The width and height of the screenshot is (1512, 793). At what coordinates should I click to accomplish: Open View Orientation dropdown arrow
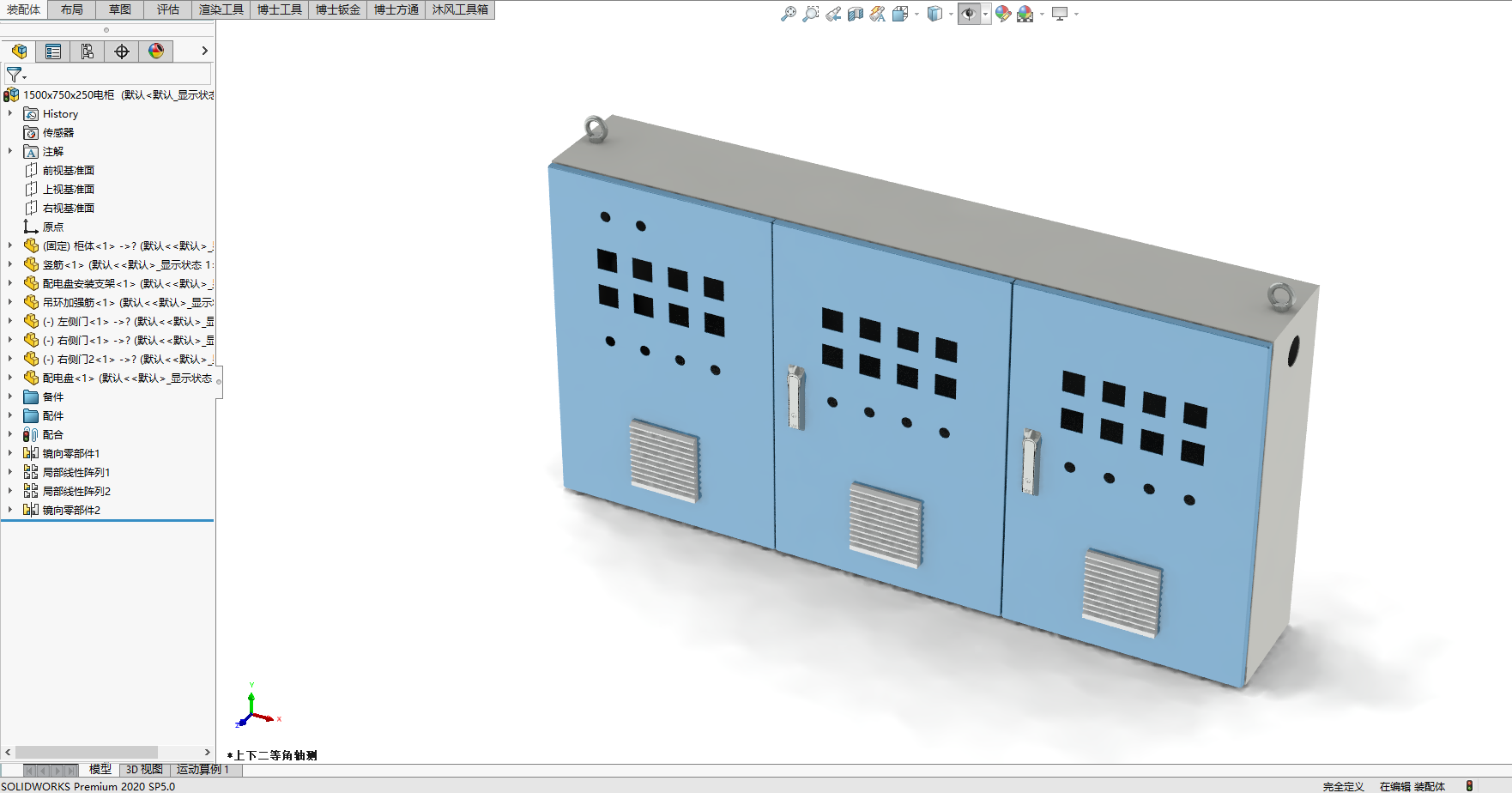click(x=916, y=14)
